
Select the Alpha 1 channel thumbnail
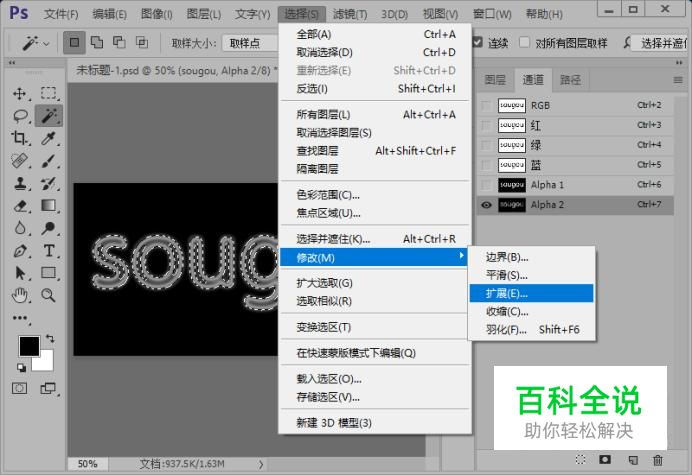512,185
